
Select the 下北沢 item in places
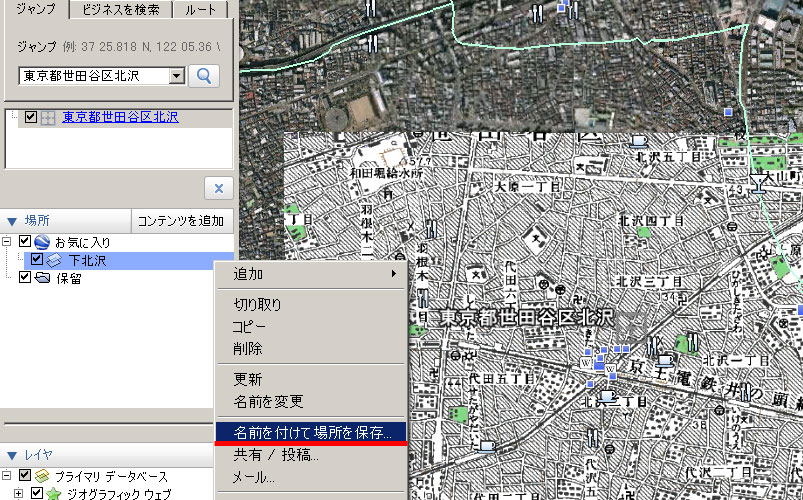click(x=88, y=261)
